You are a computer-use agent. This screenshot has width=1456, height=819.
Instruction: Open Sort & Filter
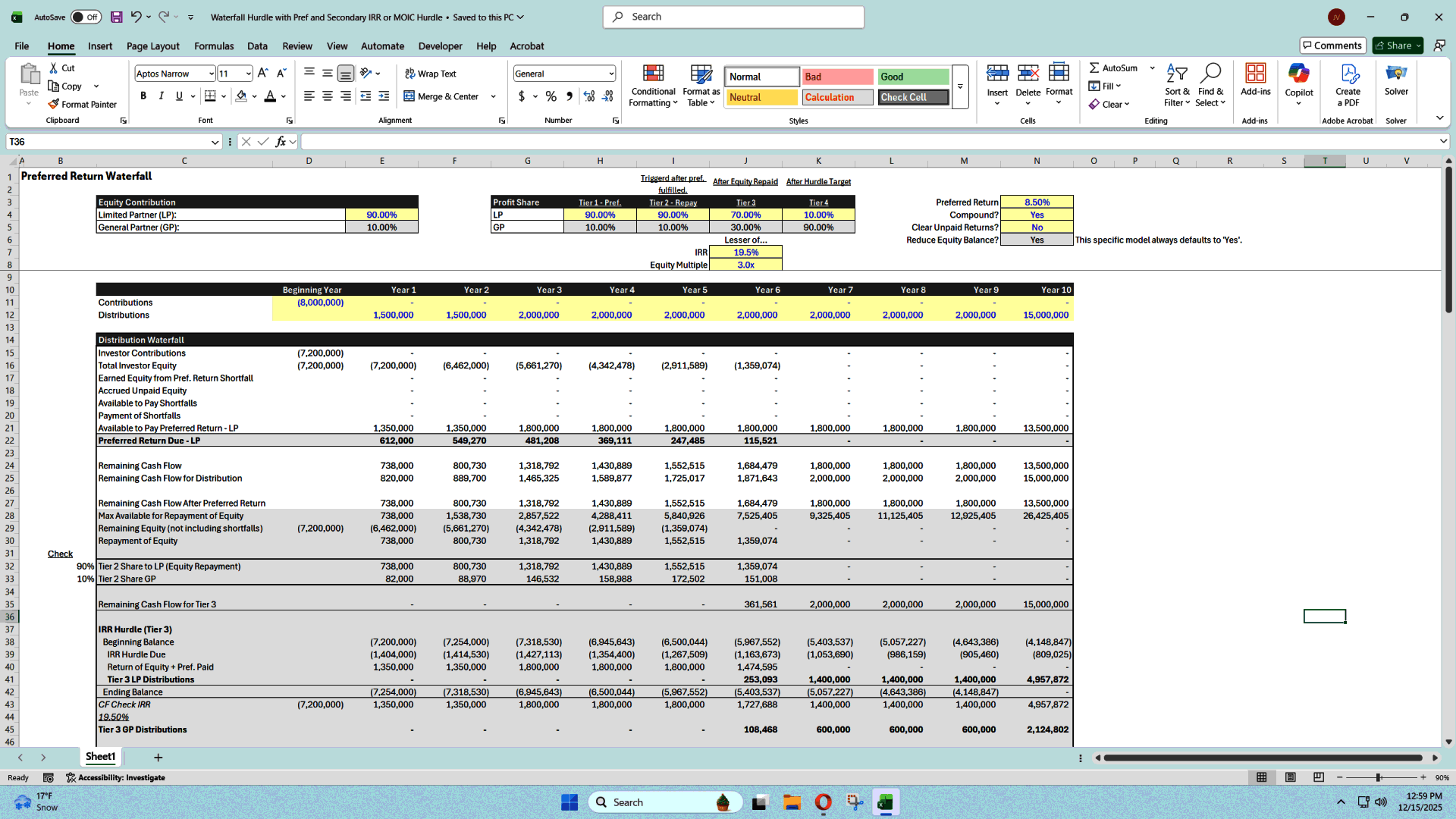[1176, 85]
